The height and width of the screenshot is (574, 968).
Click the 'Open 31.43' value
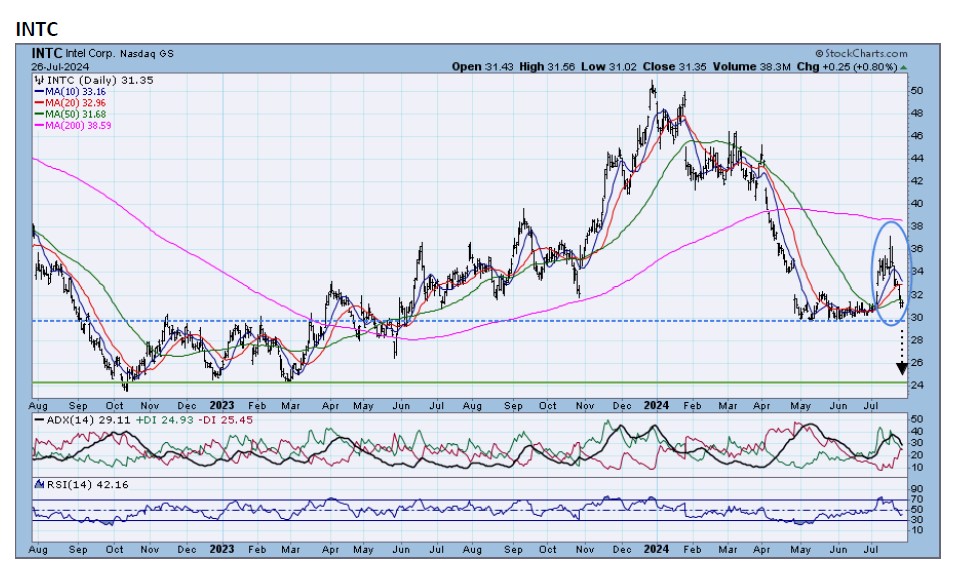482,67
